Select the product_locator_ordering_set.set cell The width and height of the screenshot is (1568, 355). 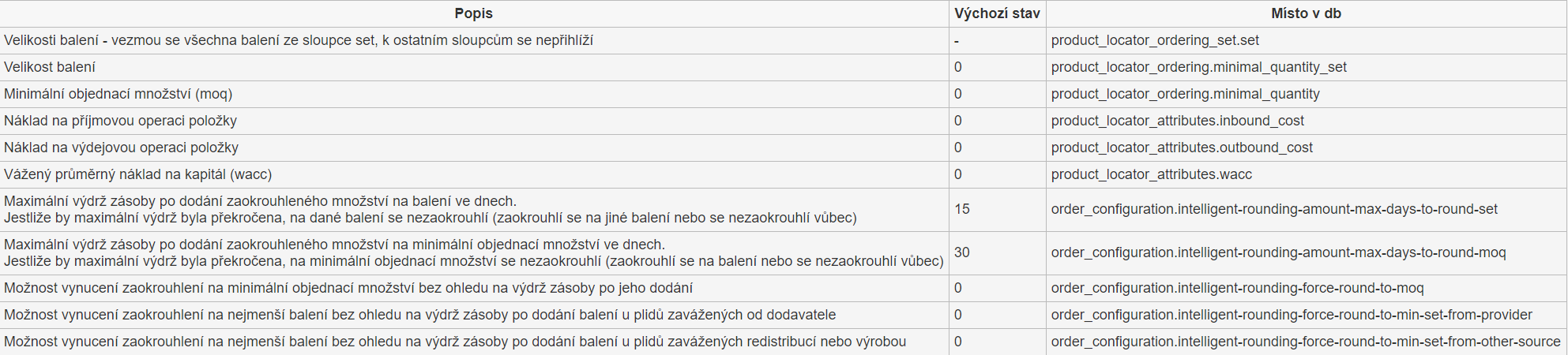[x=1155, y=40]
